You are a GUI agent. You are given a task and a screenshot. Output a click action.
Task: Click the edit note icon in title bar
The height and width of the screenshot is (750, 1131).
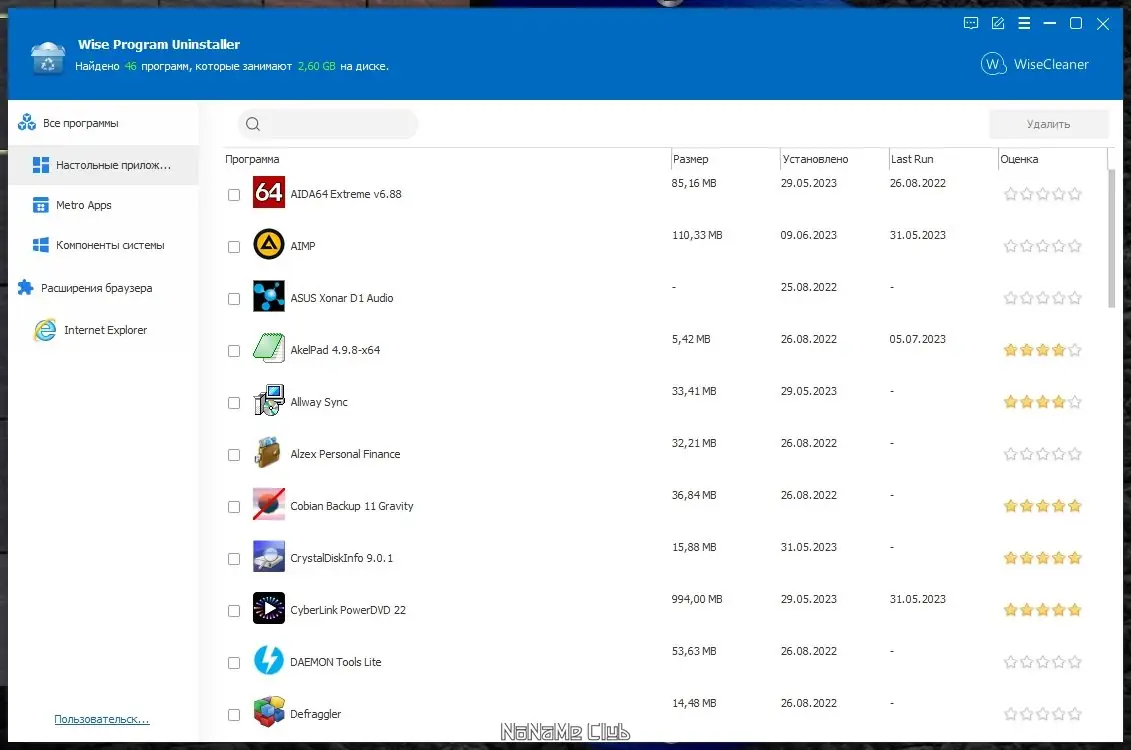(998, 23)
